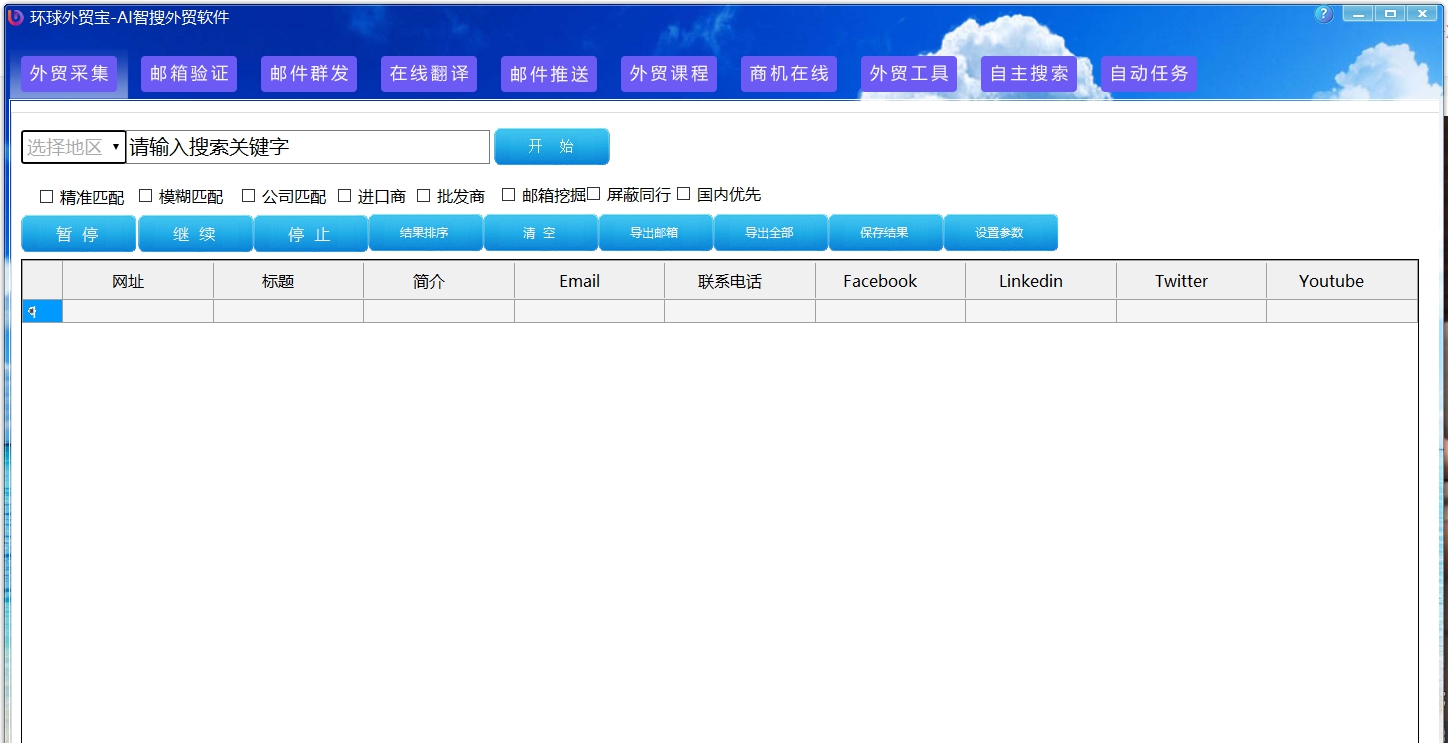Switch to 自主搜索 mode
Image resolution: width=1448 pixels, height=743 pixels.
tap(1028, 73)
